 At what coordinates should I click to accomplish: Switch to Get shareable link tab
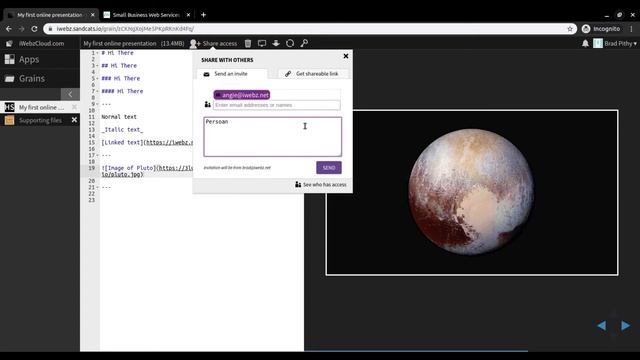tap(313, 74)
